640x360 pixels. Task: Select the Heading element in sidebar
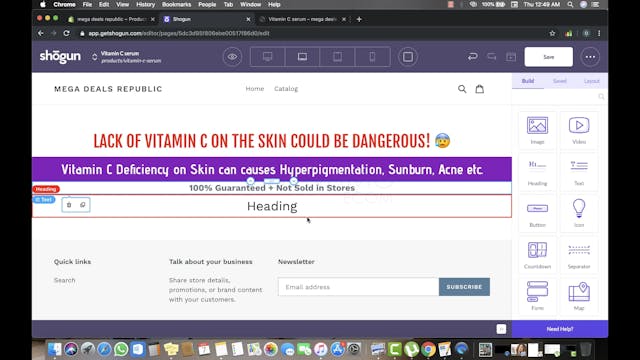coord(538,172)
